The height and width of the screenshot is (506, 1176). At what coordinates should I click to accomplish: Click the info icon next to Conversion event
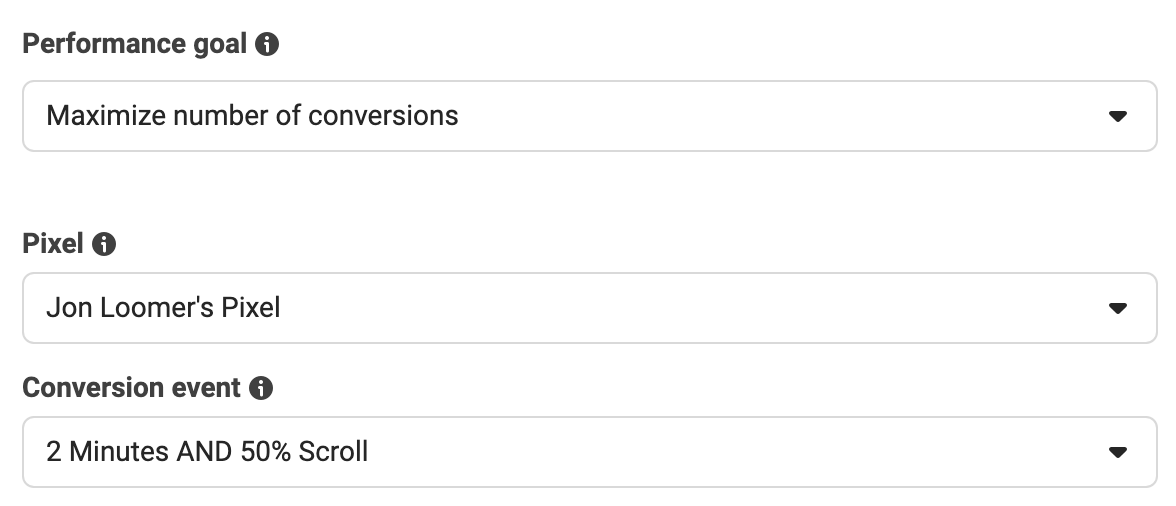pyautogui.click(x=261, y=388)
